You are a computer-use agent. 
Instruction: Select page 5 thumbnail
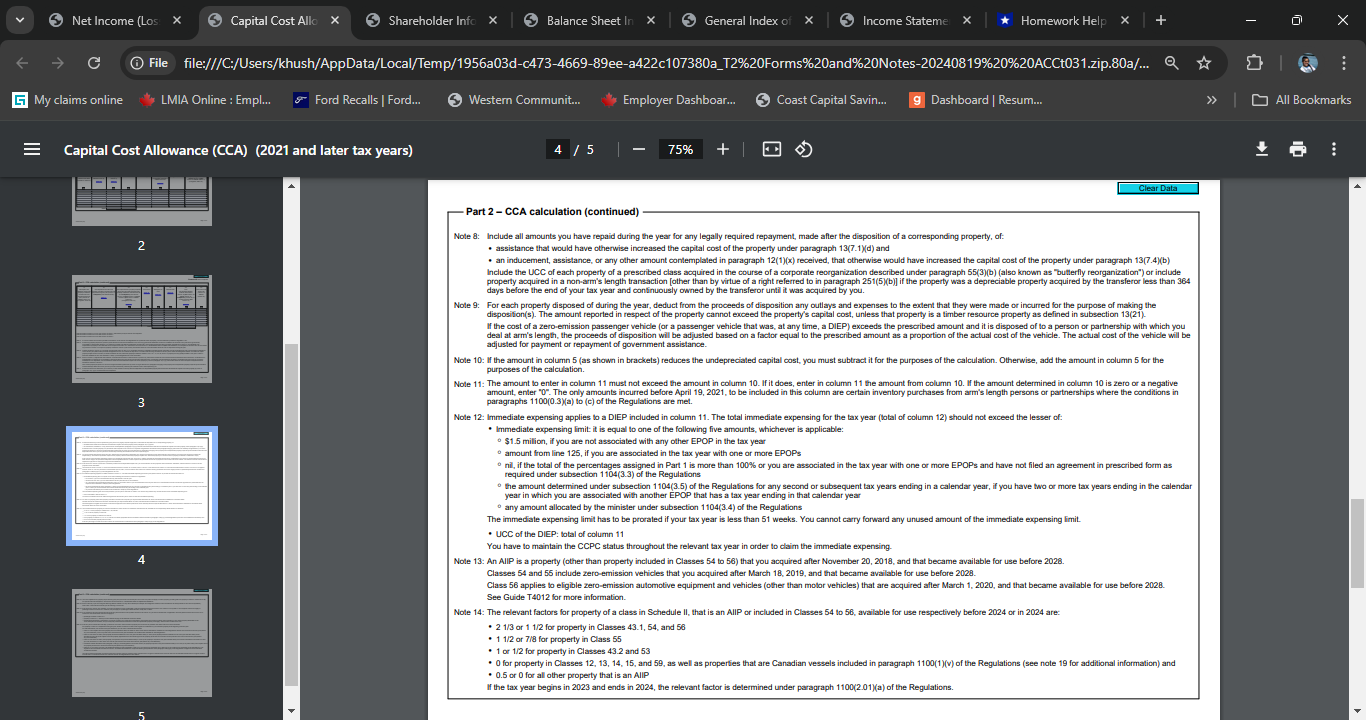[142, 643]
